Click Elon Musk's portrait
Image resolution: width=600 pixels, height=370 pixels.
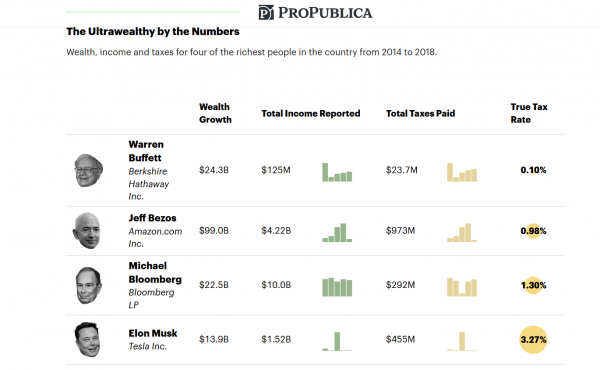click(x=88, y=340)
